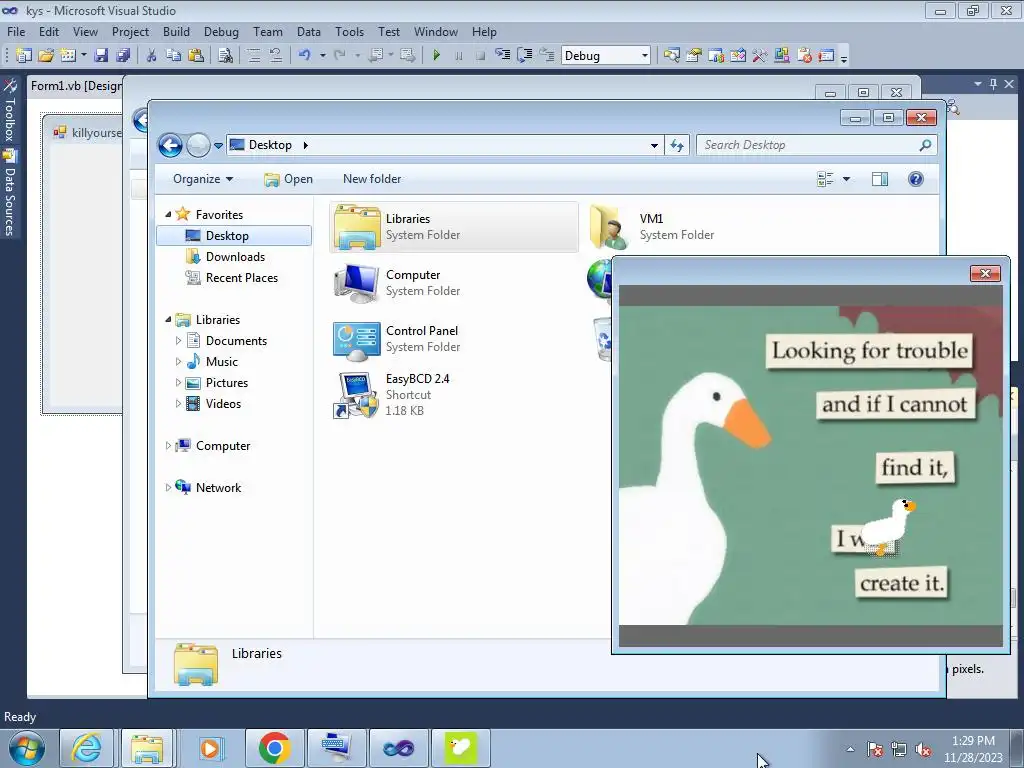Click the Explorer change view icon
Screen dimensions: 1024x768
pos(825,179)
